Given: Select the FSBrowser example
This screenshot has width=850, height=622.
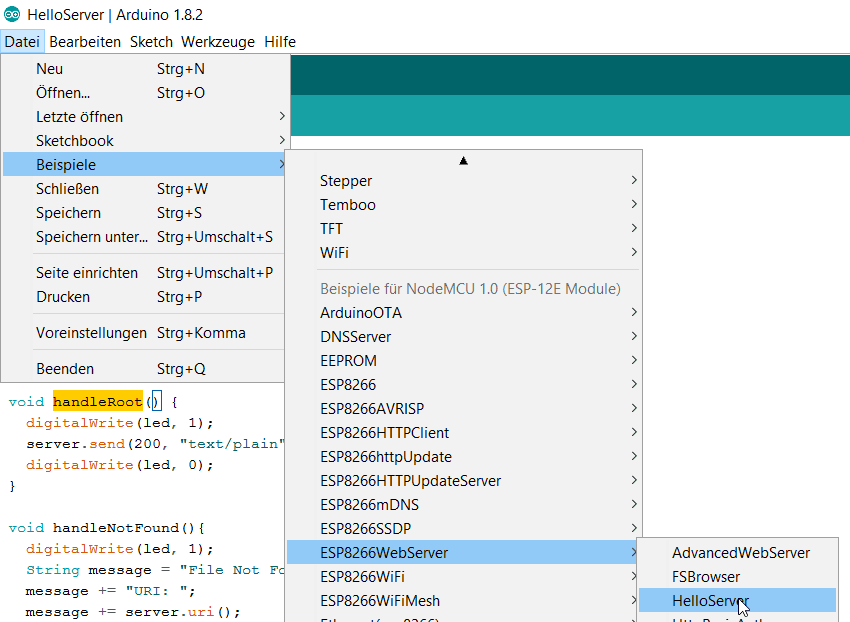Looking at the screenshot, I should (706, 577).
